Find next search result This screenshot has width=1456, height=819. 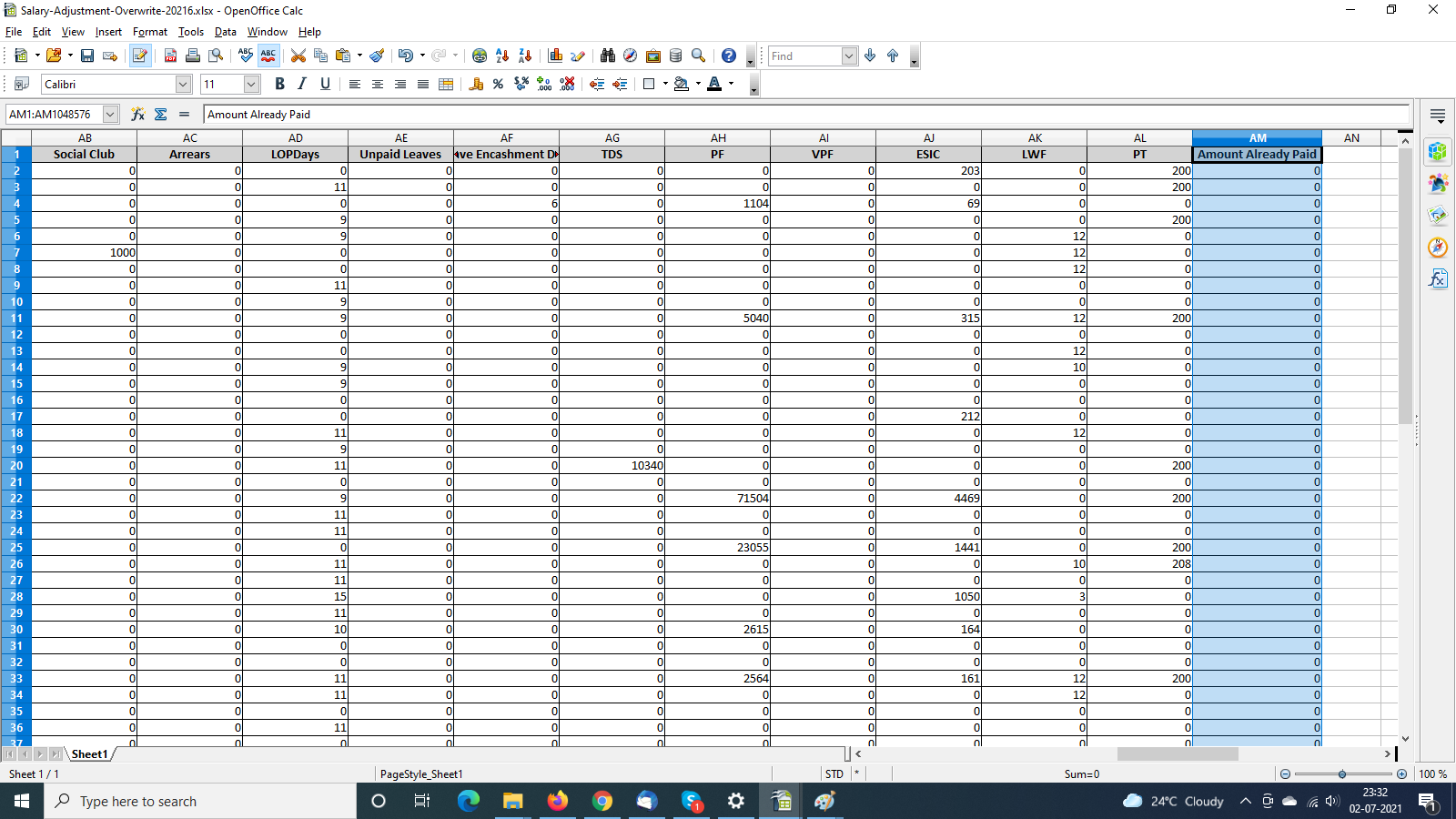pyautogui.click(x=871, y=56)
